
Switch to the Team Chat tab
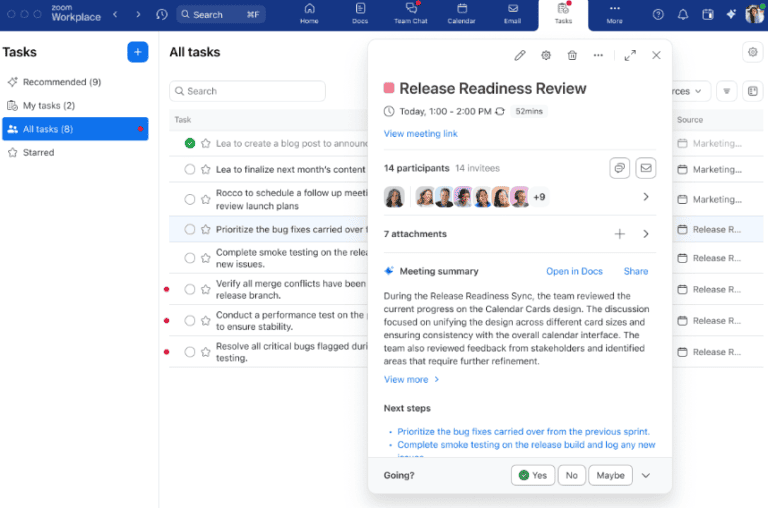coord(410,14)
